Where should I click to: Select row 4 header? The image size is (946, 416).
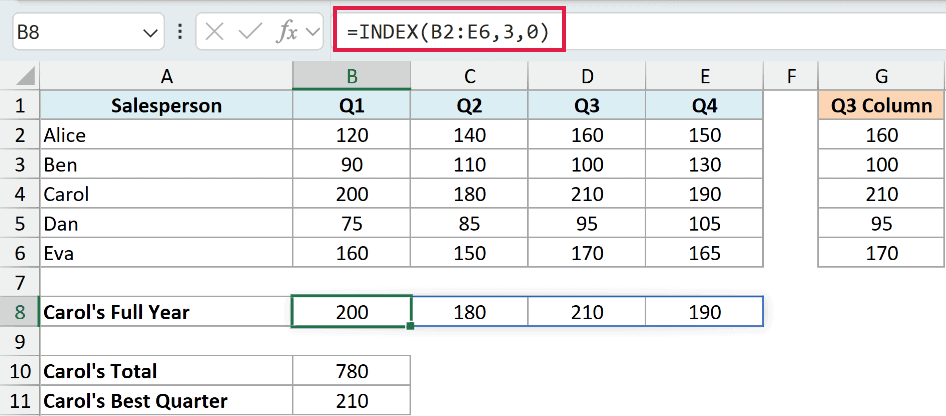click(20, 194)
